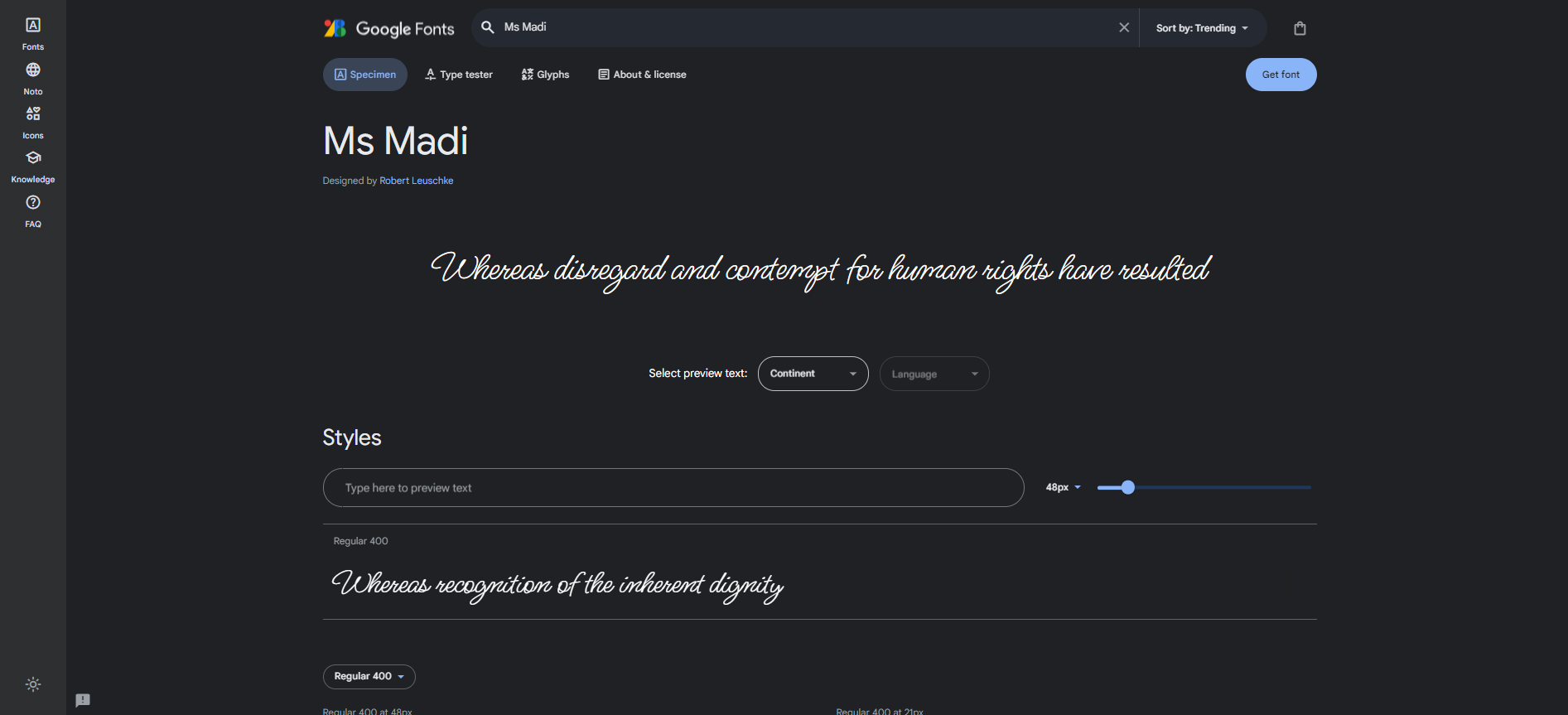The width and height of the screenshot is (1568, 715).
Task: Click the Google Fonts logo
Action: 388,28
